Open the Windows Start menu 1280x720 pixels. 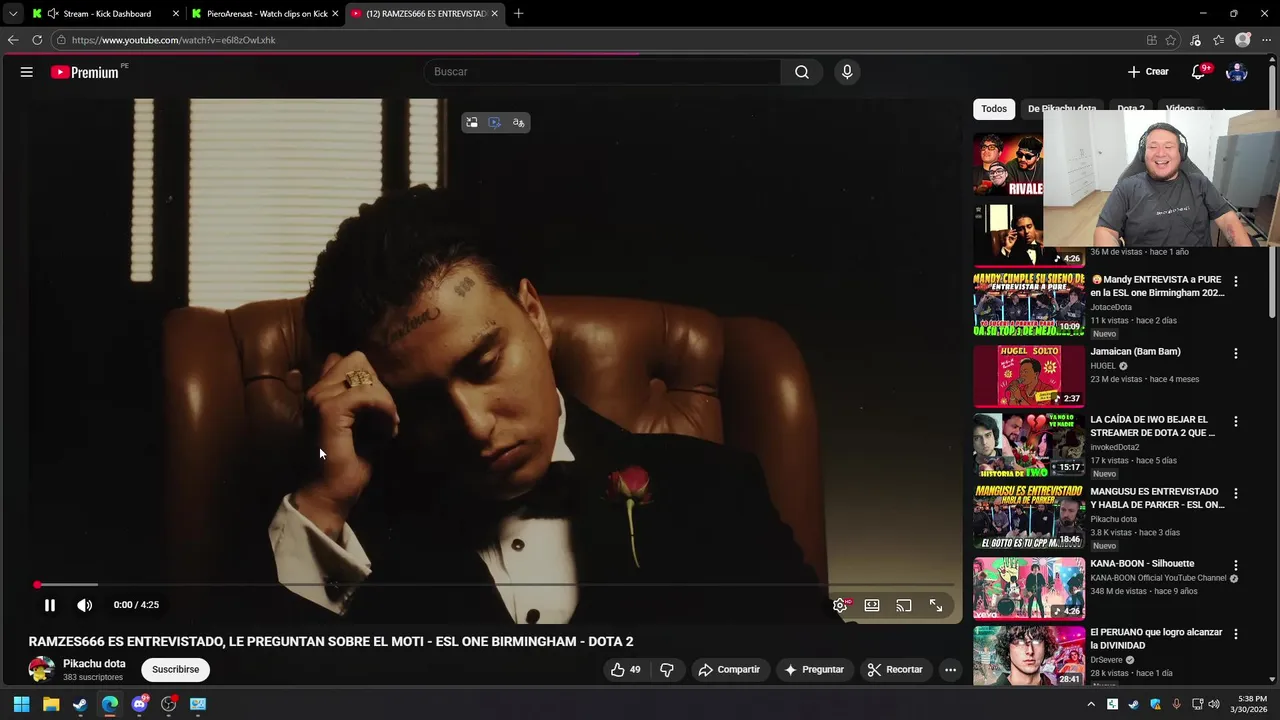tap(21, 704)
